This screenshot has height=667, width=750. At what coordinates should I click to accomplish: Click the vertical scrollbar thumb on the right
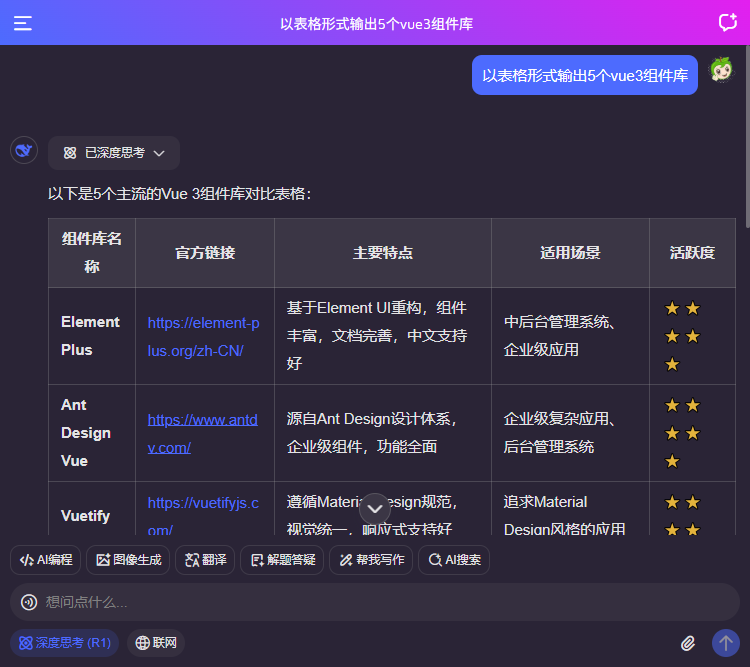pyautogui.click(x=748, y=136)
